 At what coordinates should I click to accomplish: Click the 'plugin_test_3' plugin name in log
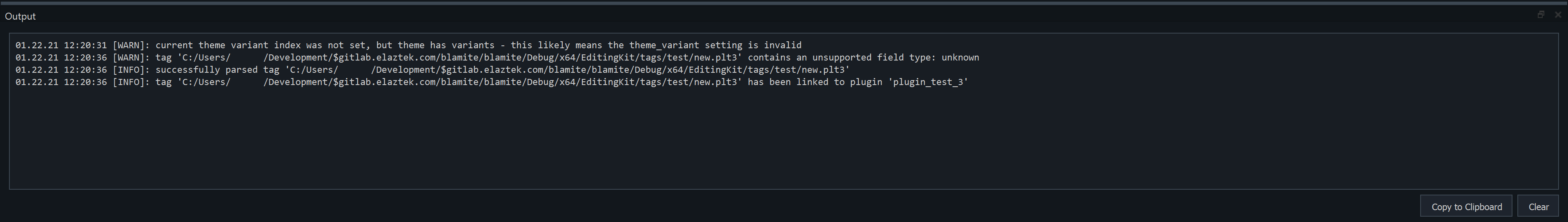coord(928,82)
